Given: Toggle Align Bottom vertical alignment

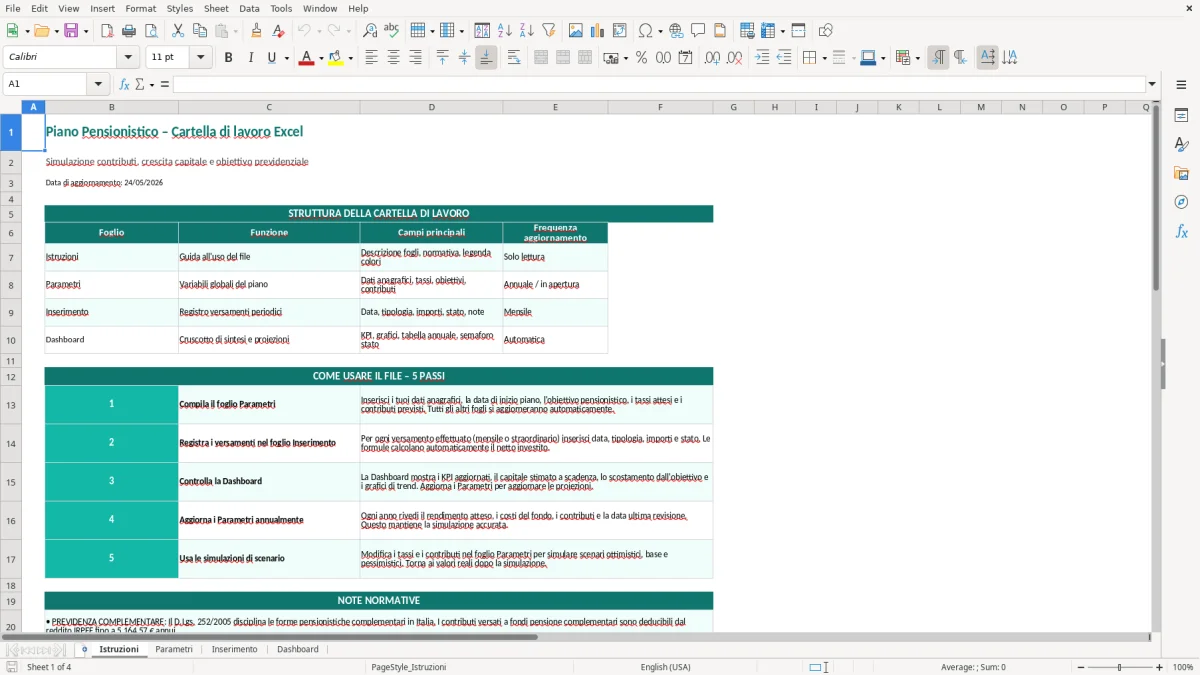Looking at the screenshot, I should [x=486, y=58].
